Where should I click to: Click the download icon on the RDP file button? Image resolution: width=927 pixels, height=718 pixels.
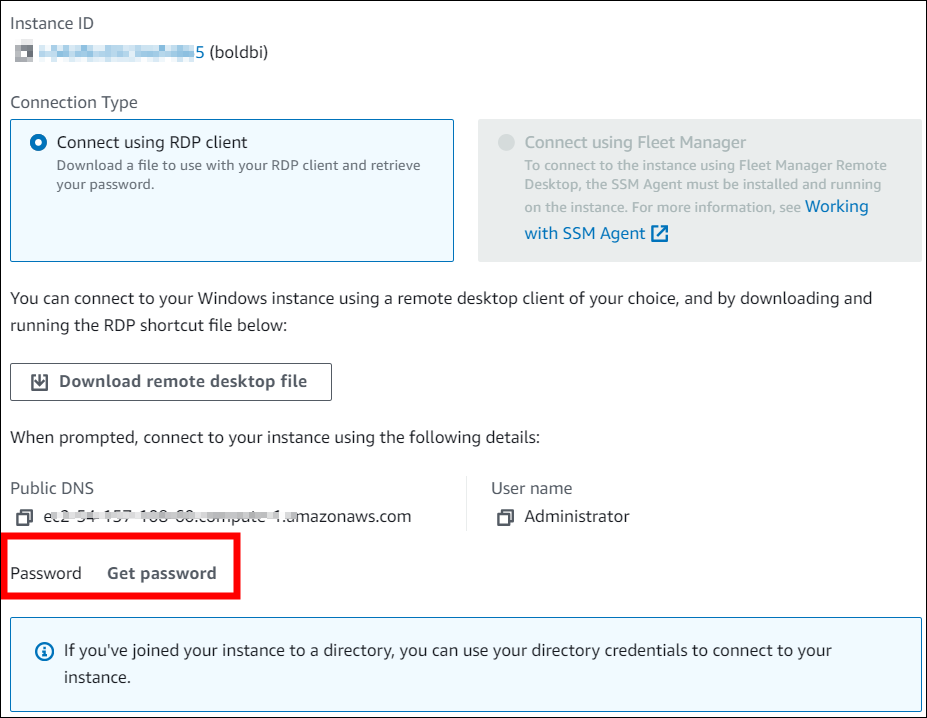[x=40, y=382]
